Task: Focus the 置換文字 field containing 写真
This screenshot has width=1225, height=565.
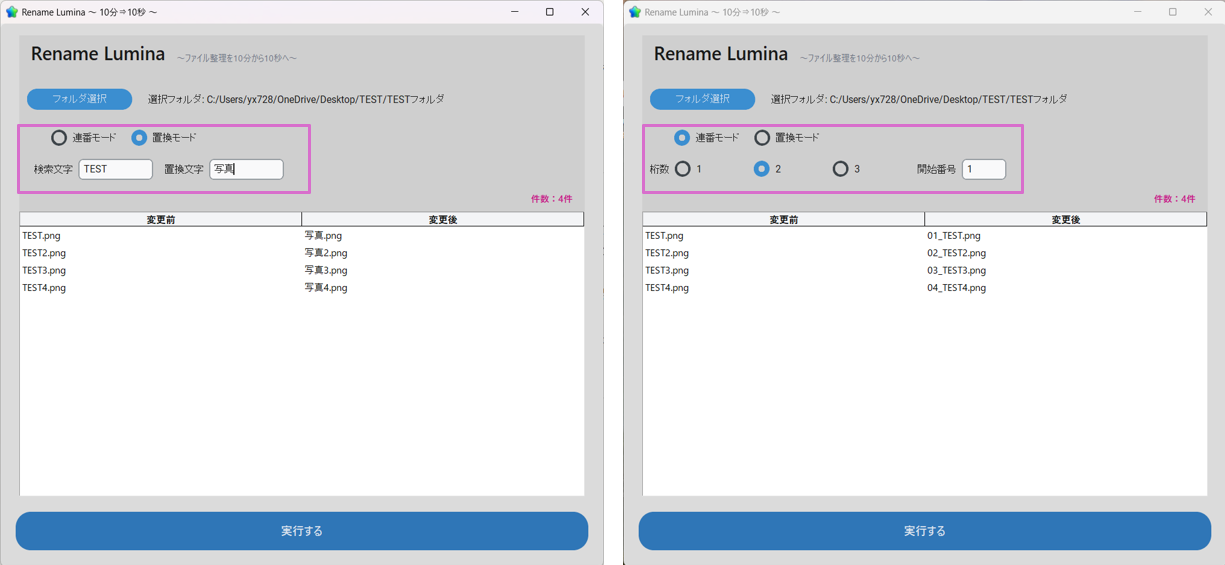Action: coord(246,169)
